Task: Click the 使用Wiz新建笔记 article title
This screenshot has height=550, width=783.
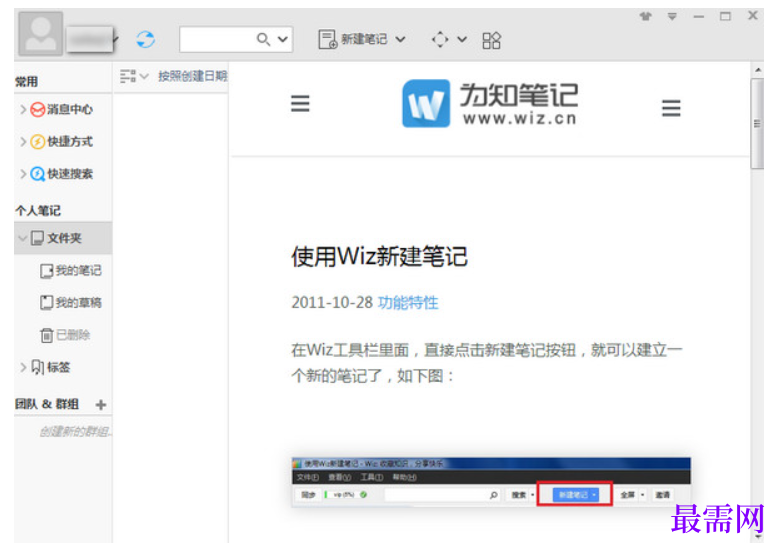Action: coord(380,256)
